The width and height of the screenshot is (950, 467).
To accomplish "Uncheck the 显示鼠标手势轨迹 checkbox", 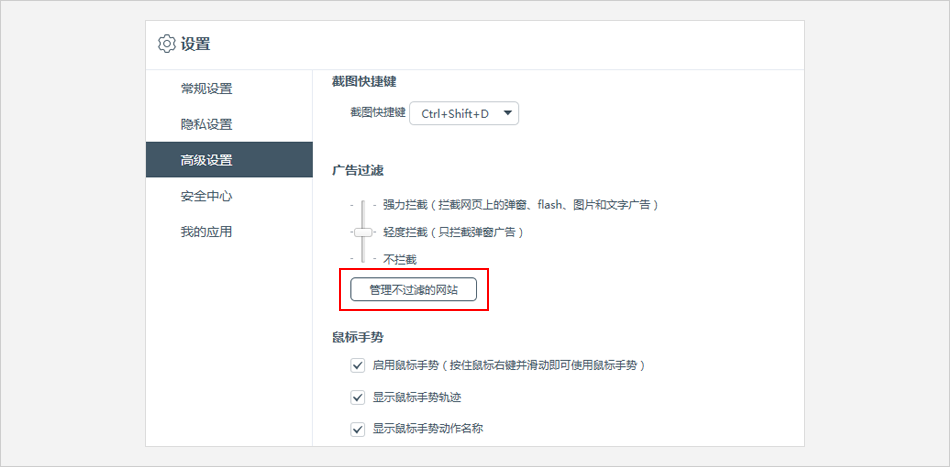I will pyautogui.click(x=357, y=397).
